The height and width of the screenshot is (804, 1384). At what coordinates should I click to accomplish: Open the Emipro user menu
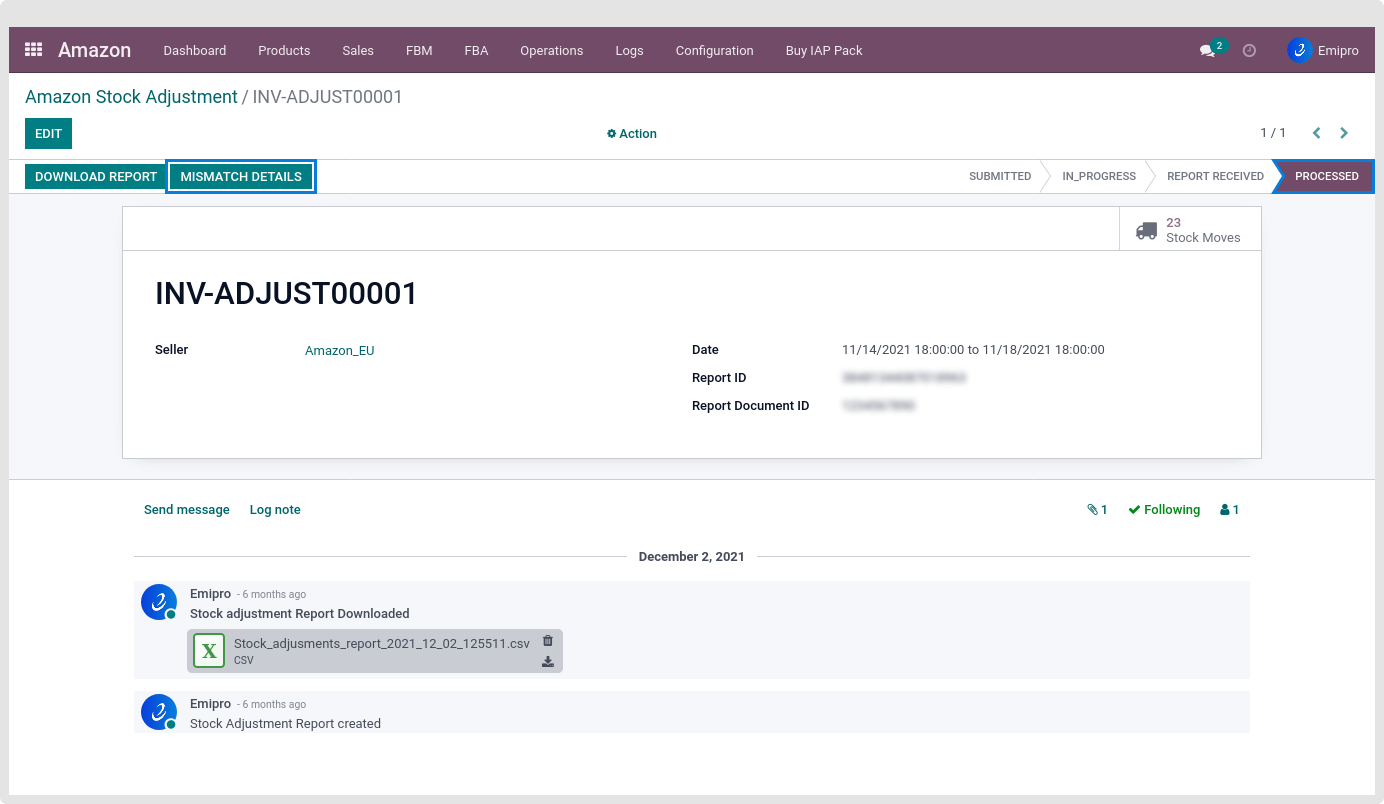(1323, 50)
